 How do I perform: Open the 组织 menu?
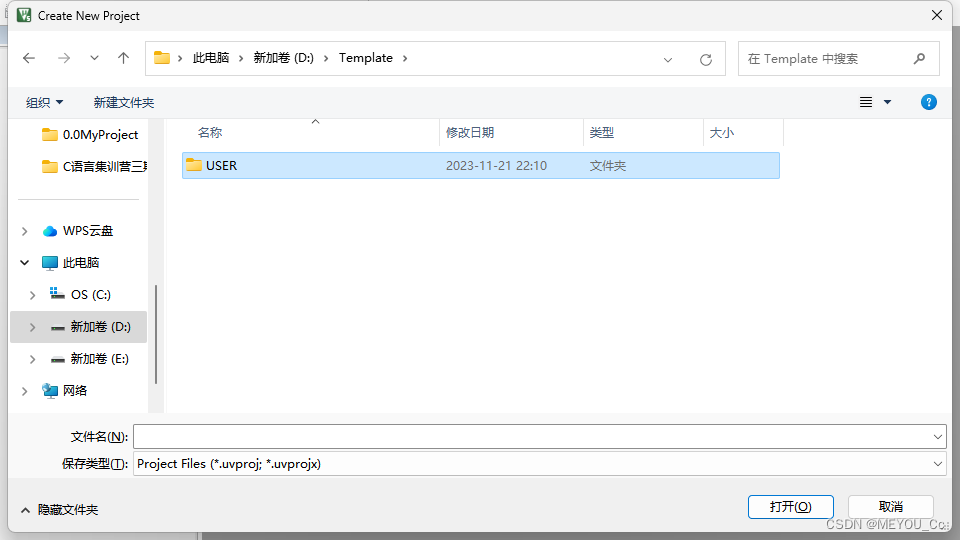44,102
